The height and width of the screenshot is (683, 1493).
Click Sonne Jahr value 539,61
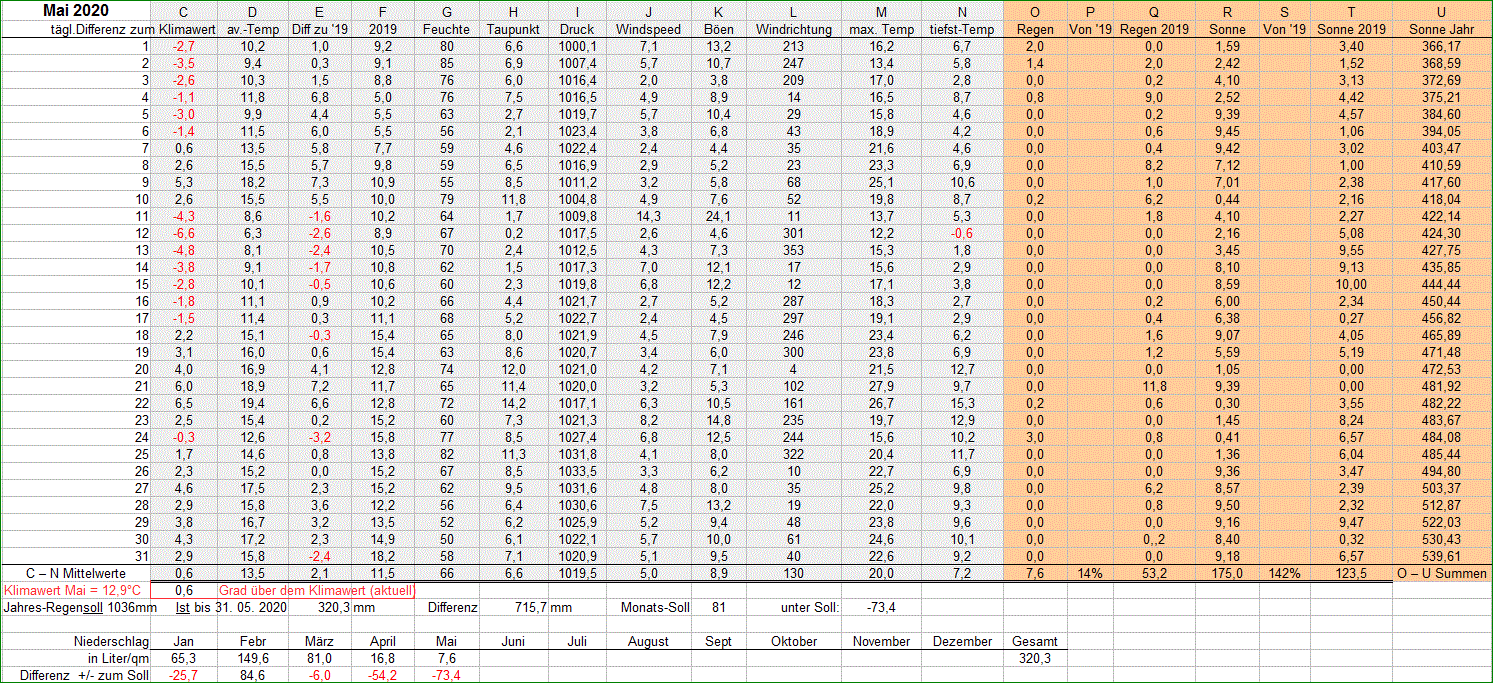pos(1441,556)
